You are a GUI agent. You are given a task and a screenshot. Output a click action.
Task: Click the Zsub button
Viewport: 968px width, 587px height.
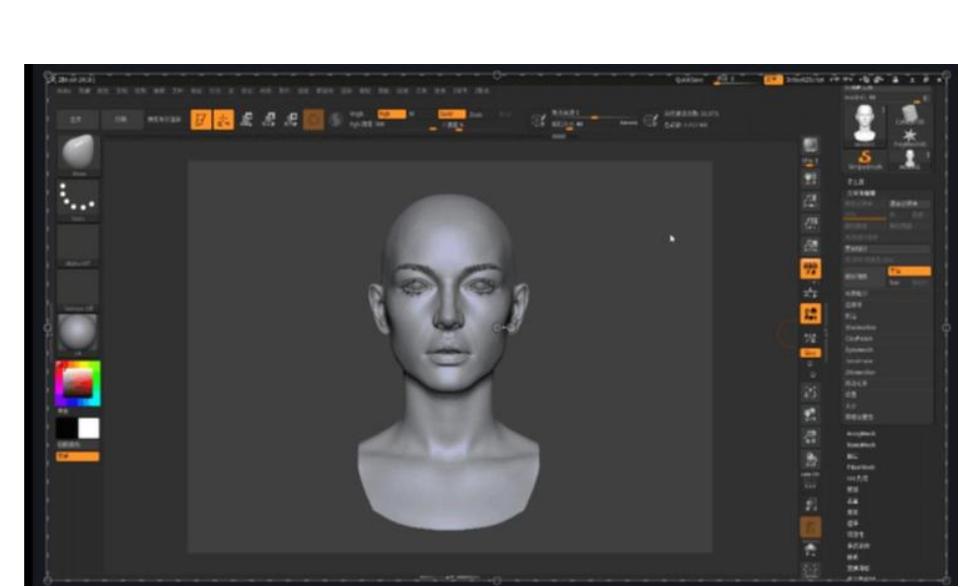(x=476, y=114)
